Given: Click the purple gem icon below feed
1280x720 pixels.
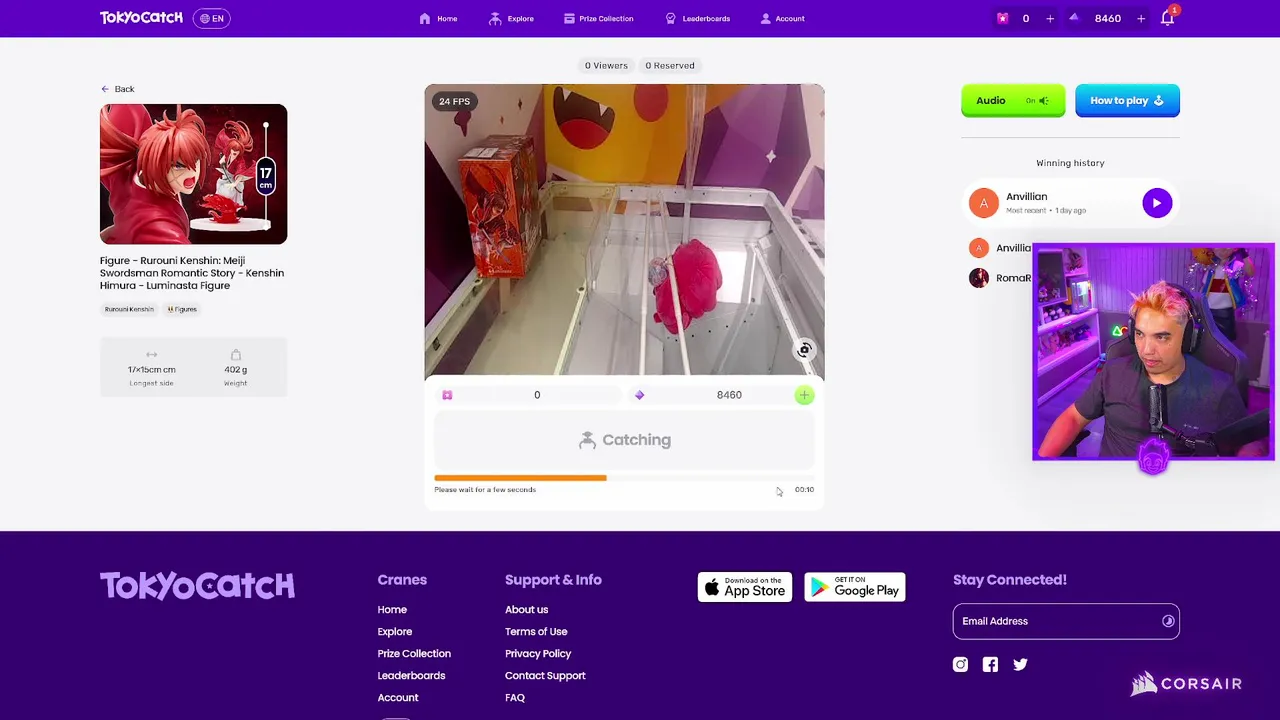Looking at the screenshot, I should tap(639, 395).
